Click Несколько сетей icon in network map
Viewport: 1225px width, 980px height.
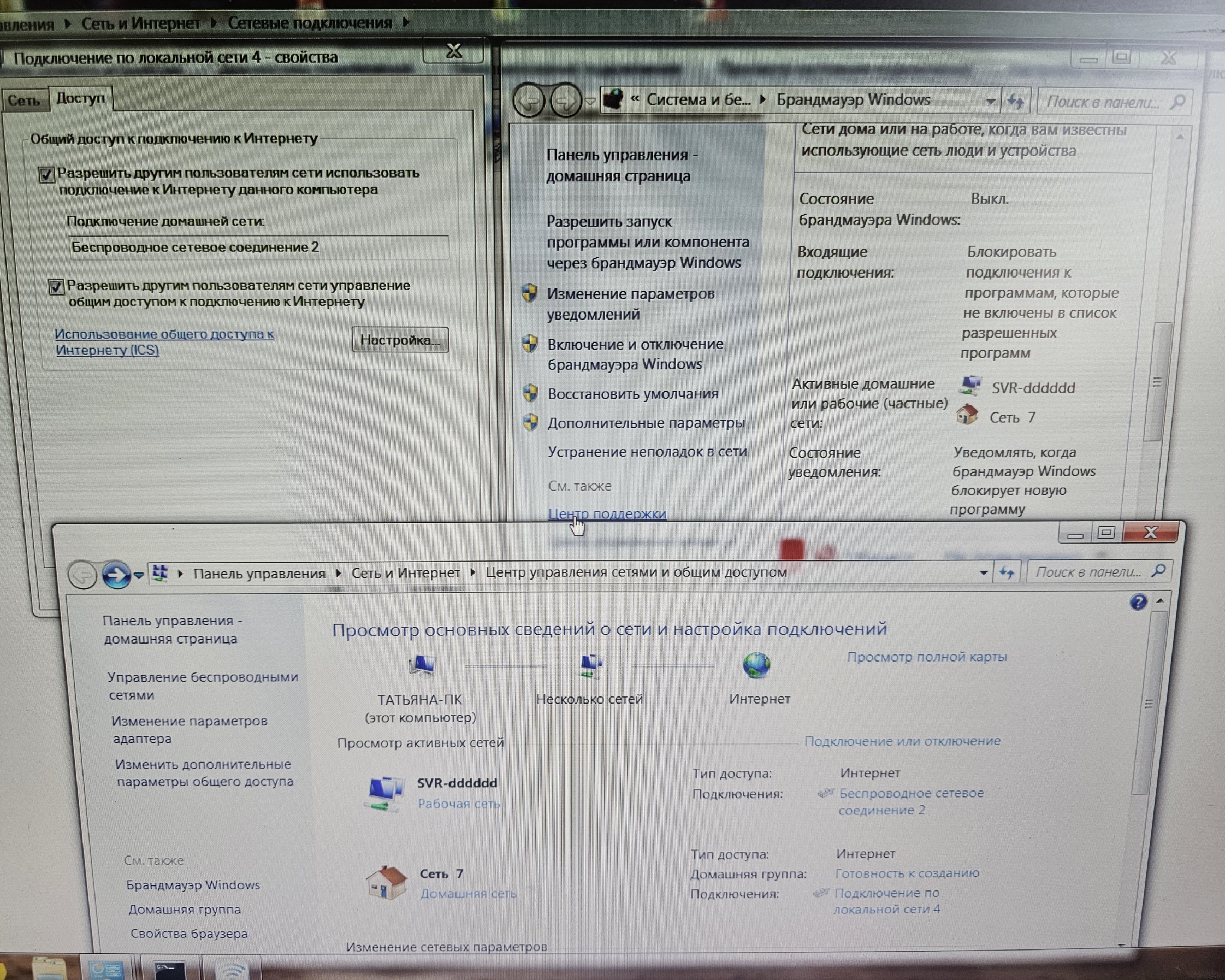590,665
